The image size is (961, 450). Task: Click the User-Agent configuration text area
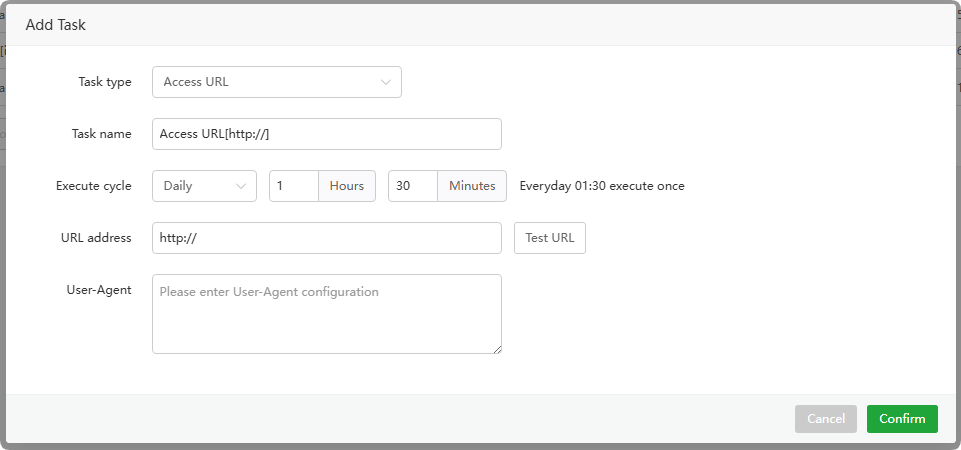(x=326, y=313)
